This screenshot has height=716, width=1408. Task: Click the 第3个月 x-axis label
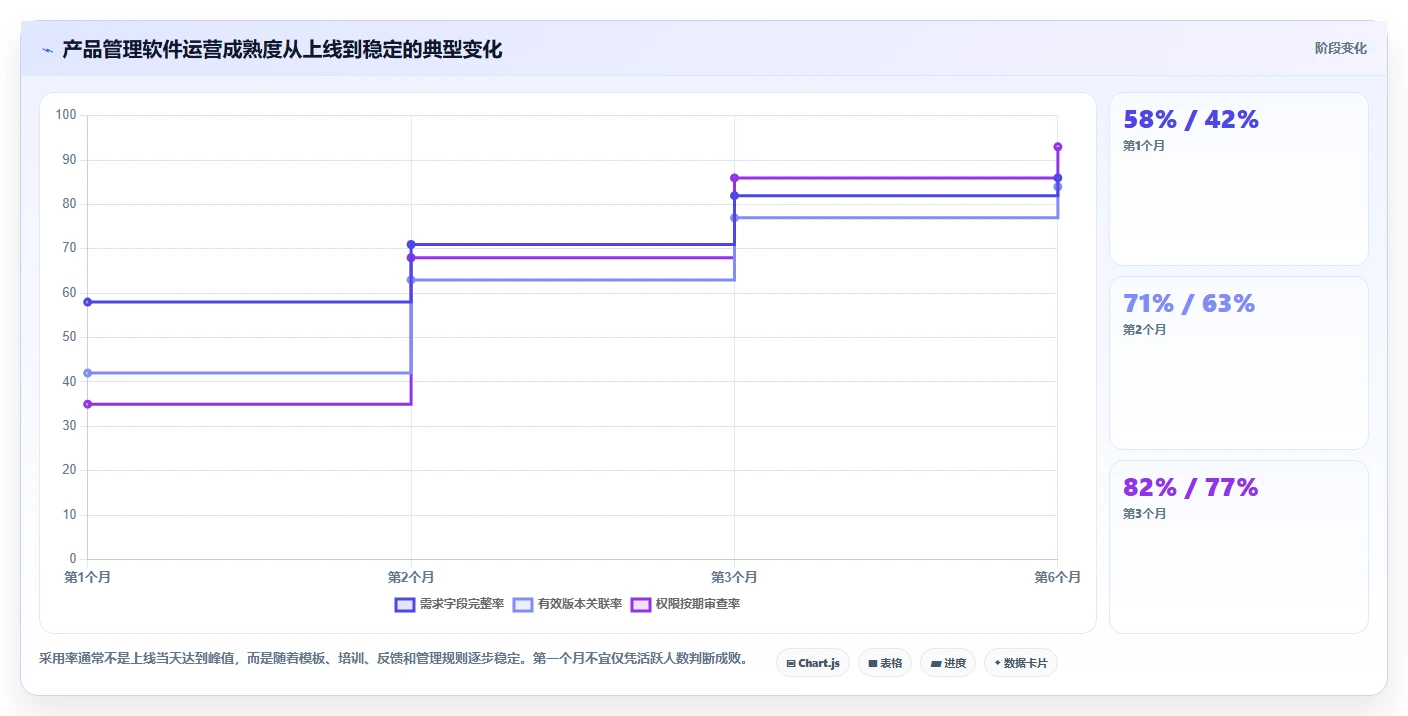tap(734, 577)
